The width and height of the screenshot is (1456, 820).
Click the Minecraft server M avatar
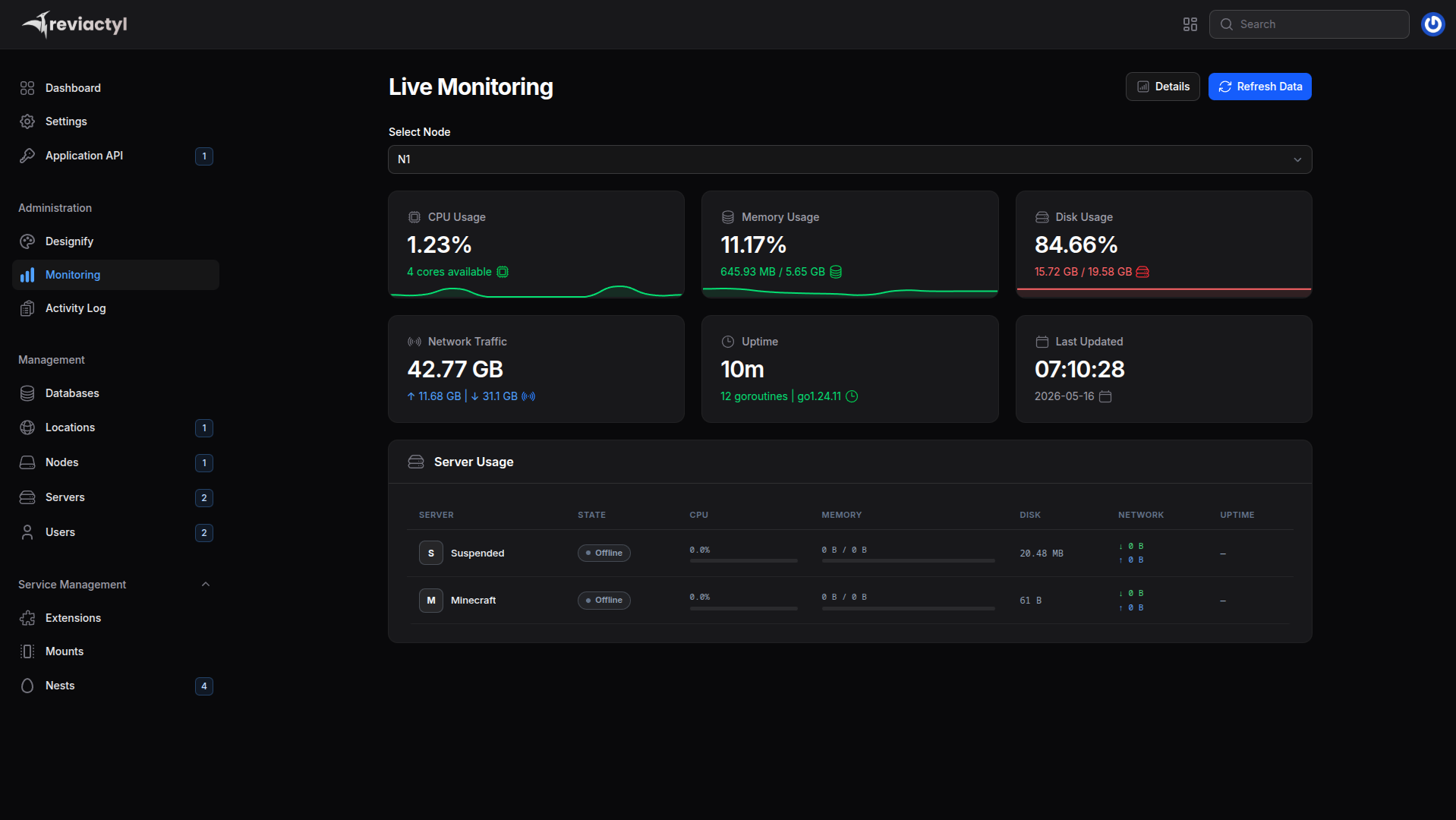431,601
